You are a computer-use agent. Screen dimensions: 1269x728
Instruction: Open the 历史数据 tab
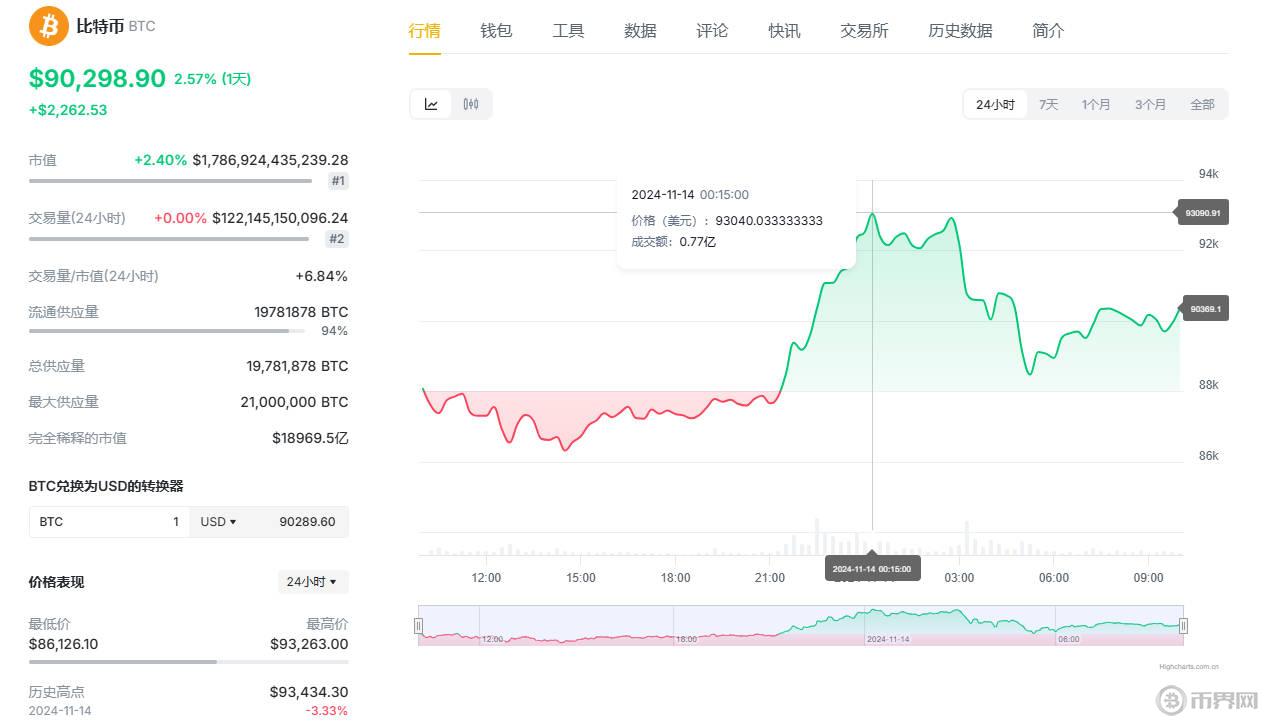pos(960,31)
